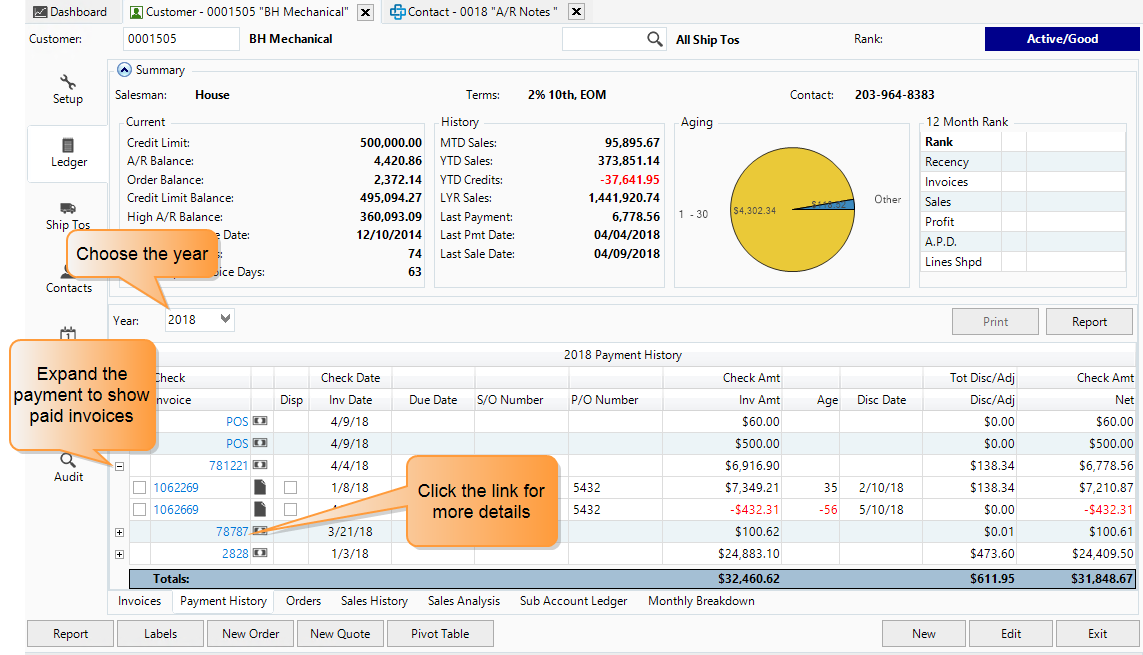This screenshot has width=1143, height=655.
Task: Click the check icon beside invoice 781221
Action: 260,465
